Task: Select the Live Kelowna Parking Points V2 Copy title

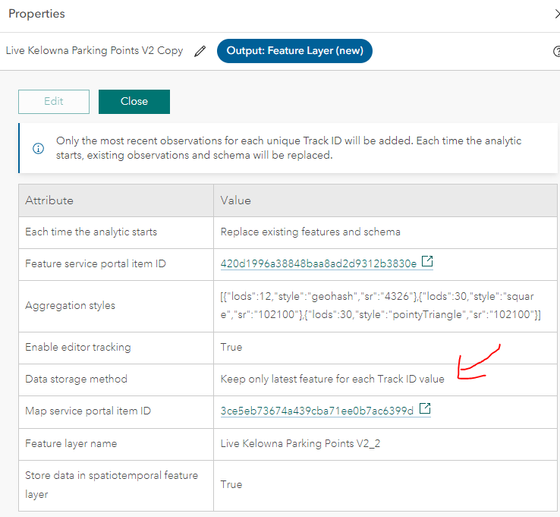Action: tap(94, 50)
